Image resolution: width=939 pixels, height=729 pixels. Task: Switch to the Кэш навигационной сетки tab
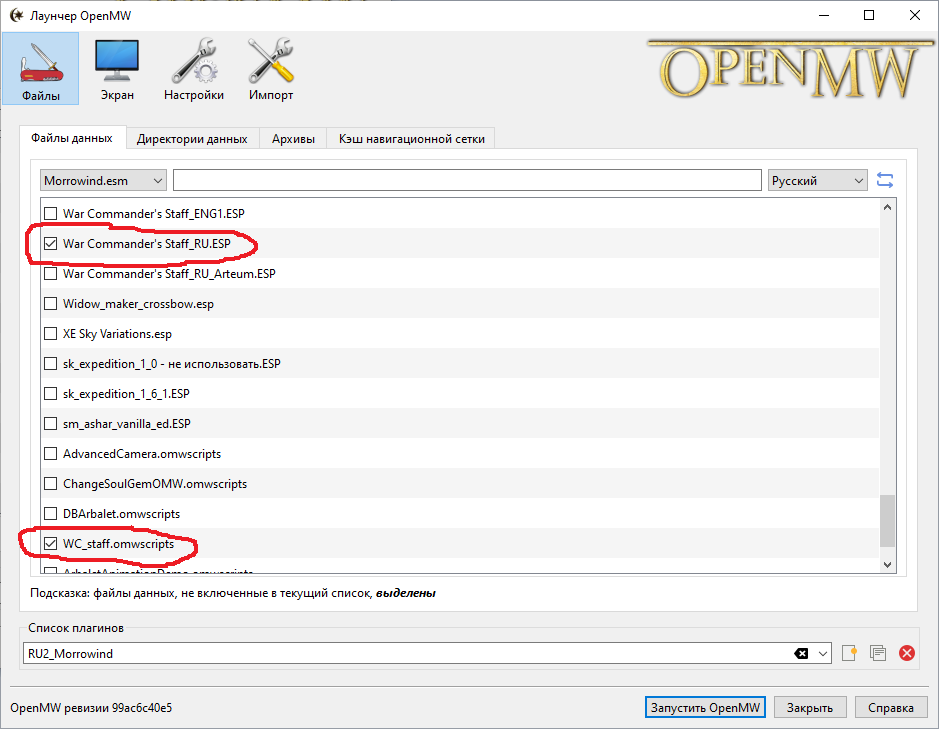[411, 138]
